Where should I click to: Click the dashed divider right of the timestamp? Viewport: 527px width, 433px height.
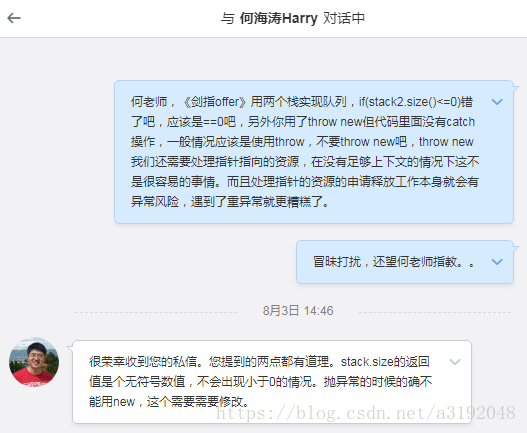click(435, 312)
